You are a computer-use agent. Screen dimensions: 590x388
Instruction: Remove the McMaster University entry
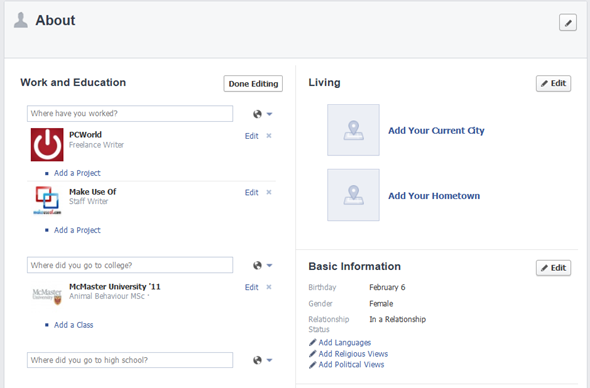[269, 287]
